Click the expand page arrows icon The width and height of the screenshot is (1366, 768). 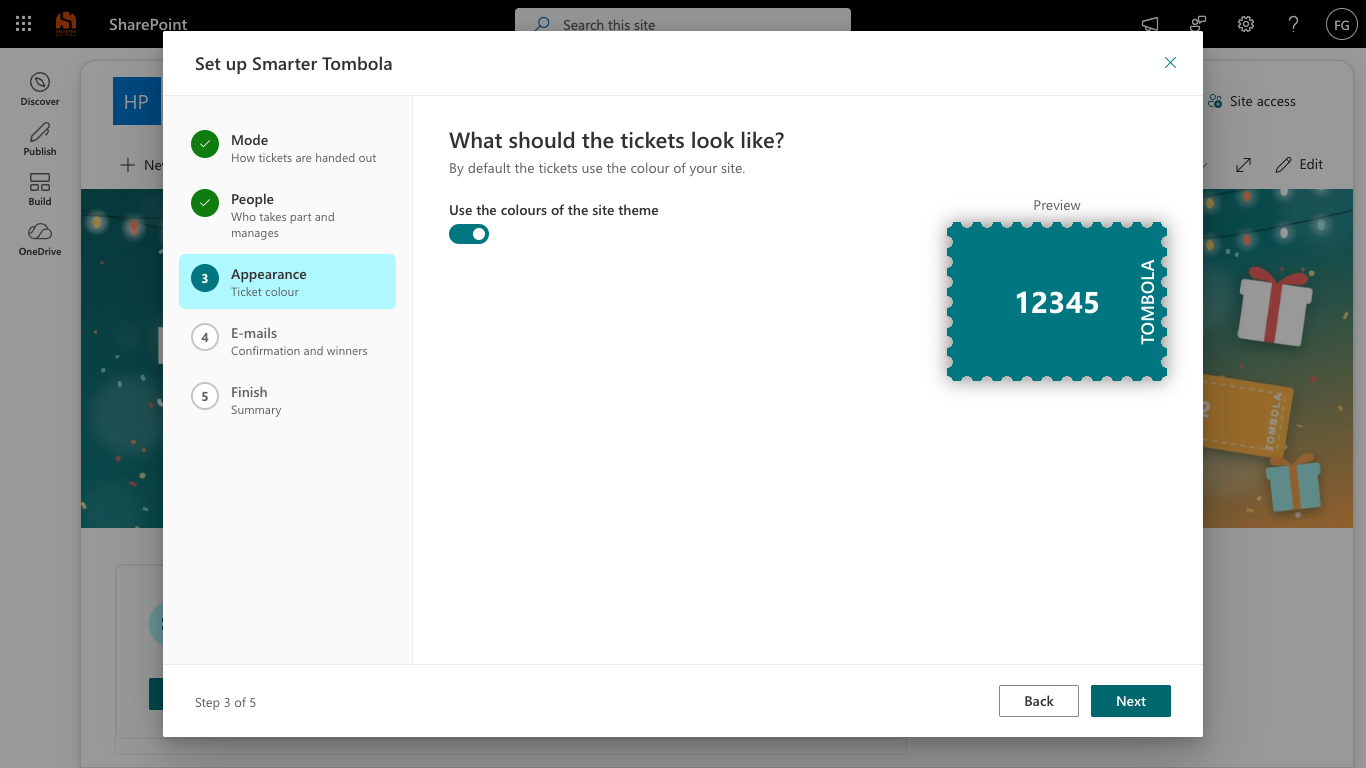1243,164
